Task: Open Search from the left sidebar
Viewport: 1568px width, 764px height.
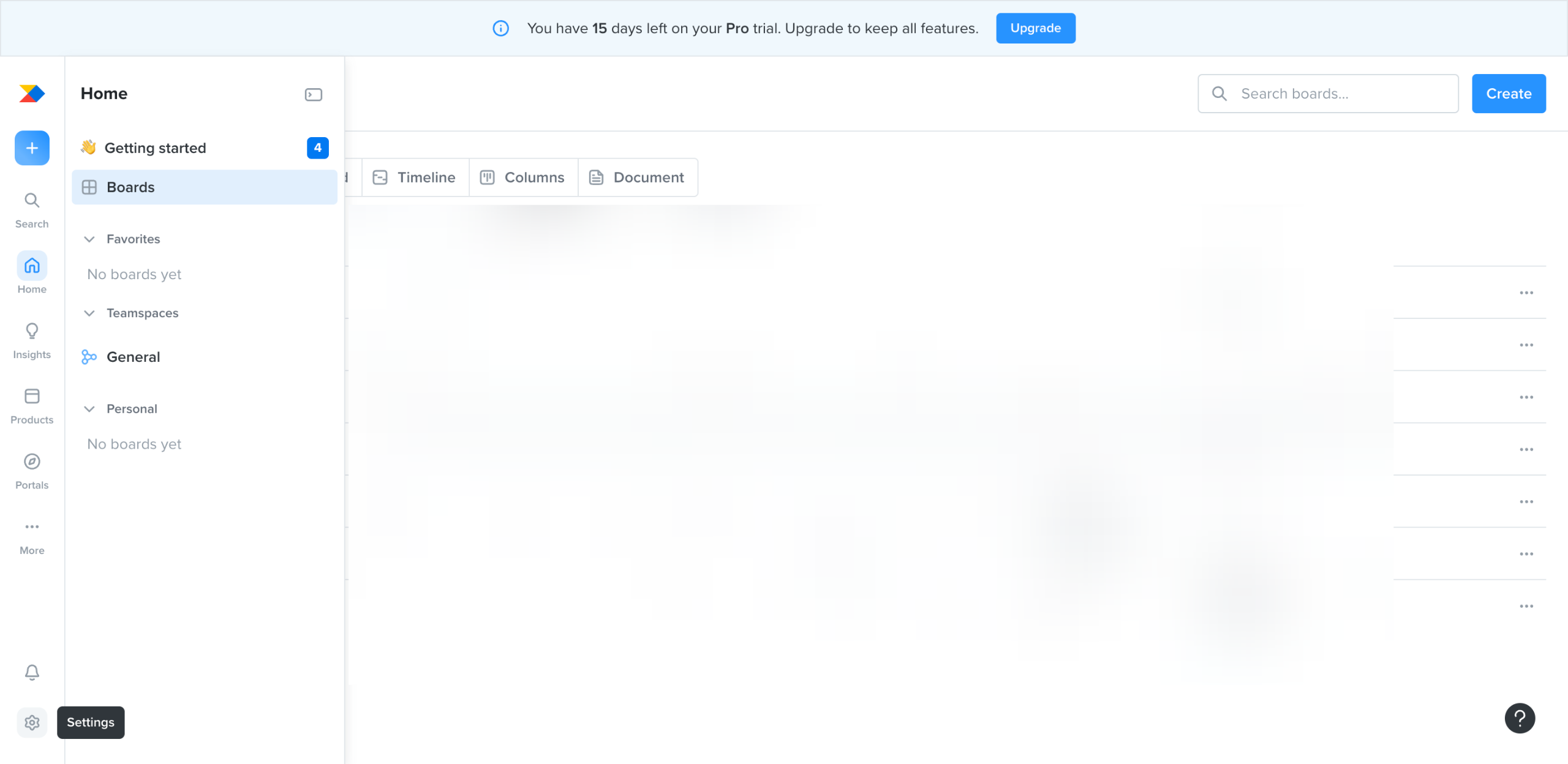Action: click(x=32, y=211)
